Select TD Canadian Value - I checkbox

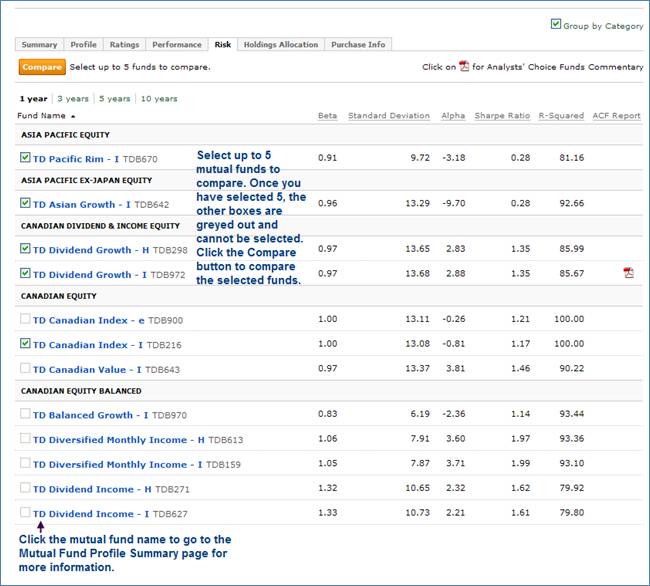coord(25,368)
